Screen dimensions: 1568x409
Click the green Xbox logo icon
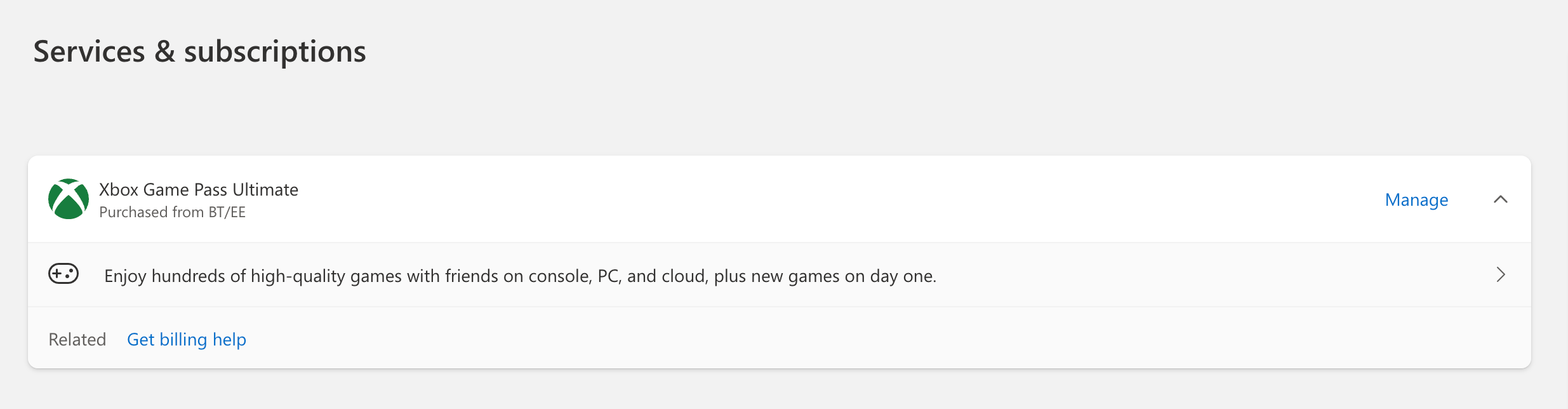[x=69, y=199]
